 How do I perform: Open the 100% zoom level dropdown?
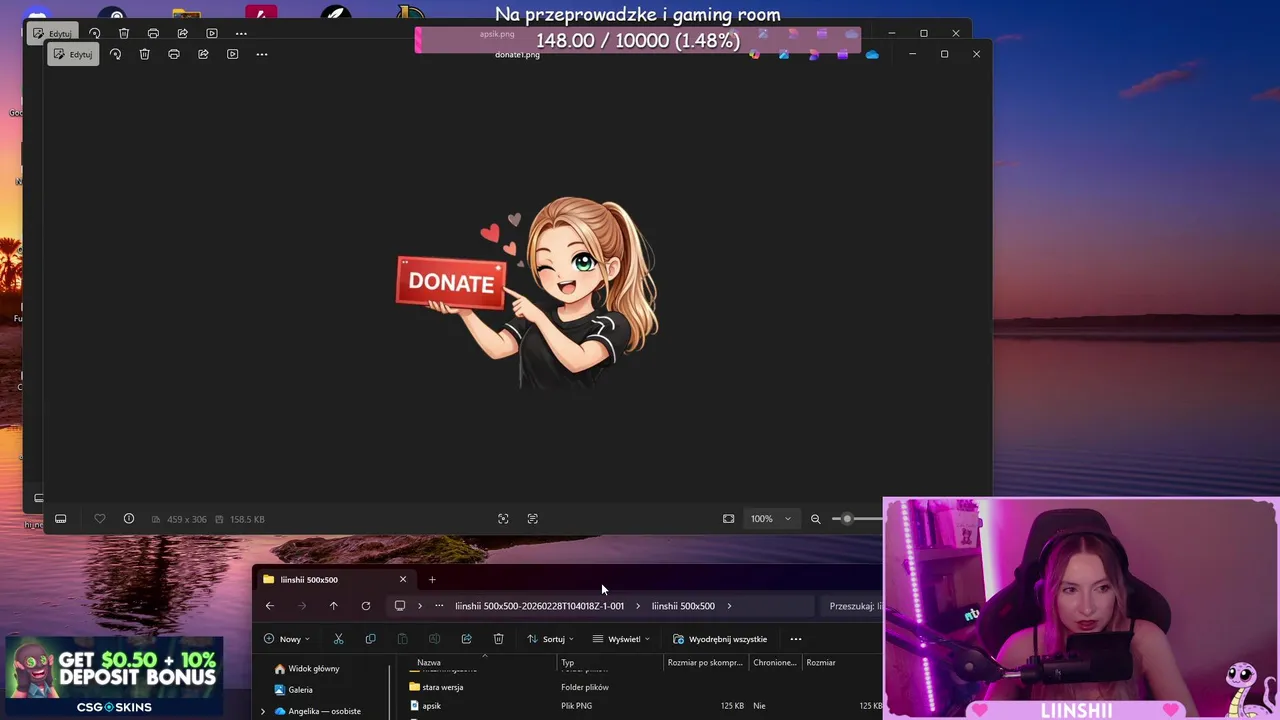click(772, 519)
